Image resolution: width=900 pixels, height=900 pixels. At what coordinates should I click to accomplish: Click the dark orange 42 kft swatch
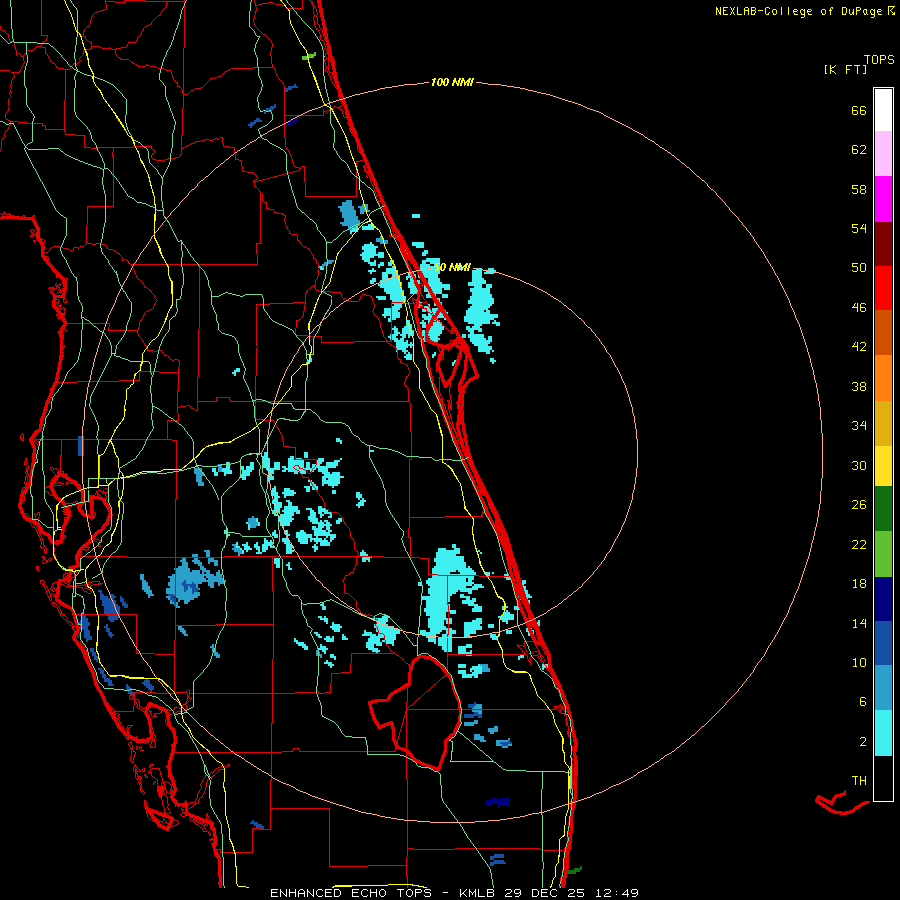click(x=883, y=332)
